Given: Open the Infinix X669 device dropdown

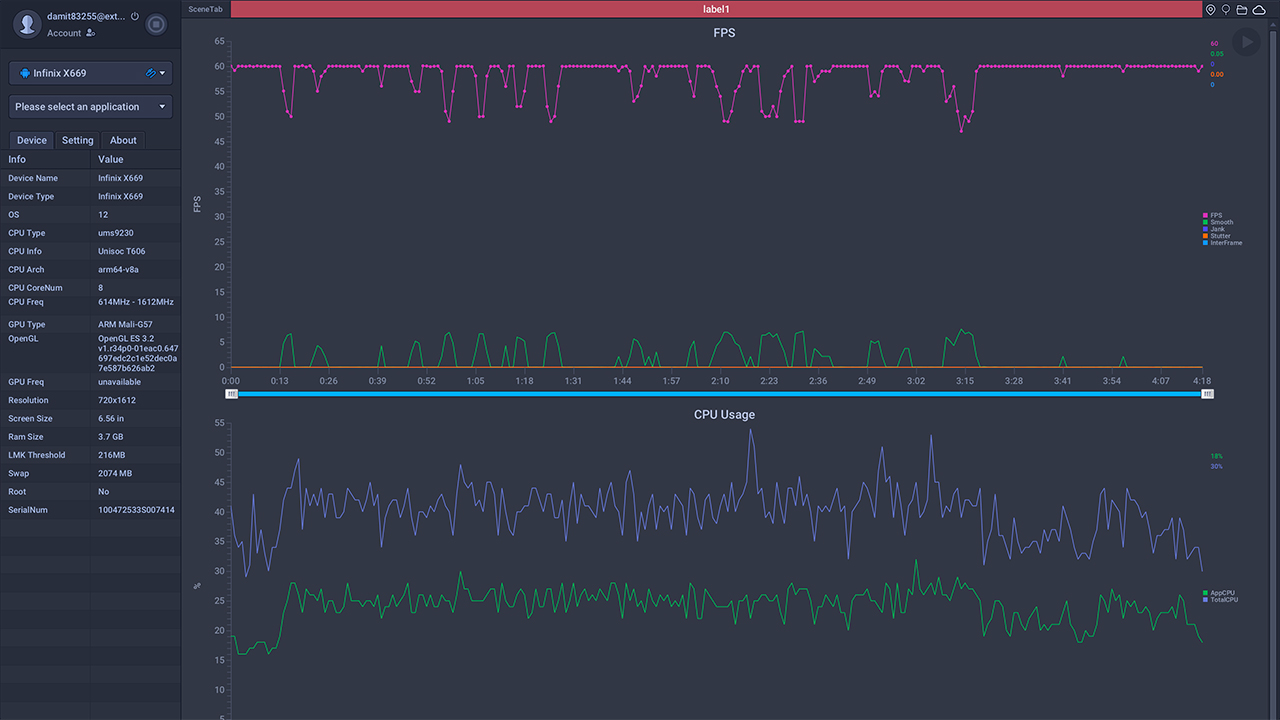Looking at the screenshot, I should [x=90, y=73].
